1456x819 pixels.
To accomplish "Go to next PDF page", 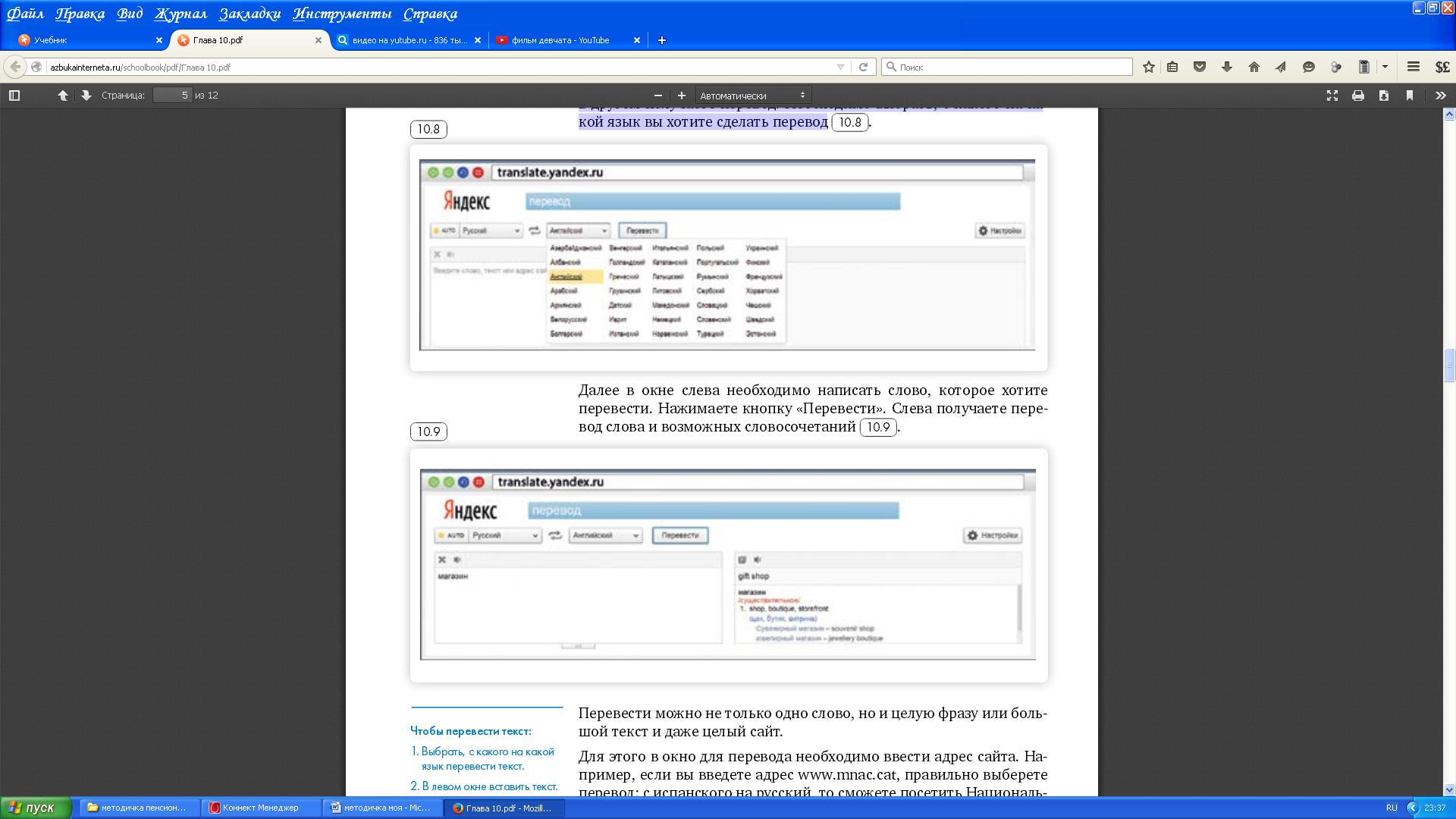I will (86, 96).
